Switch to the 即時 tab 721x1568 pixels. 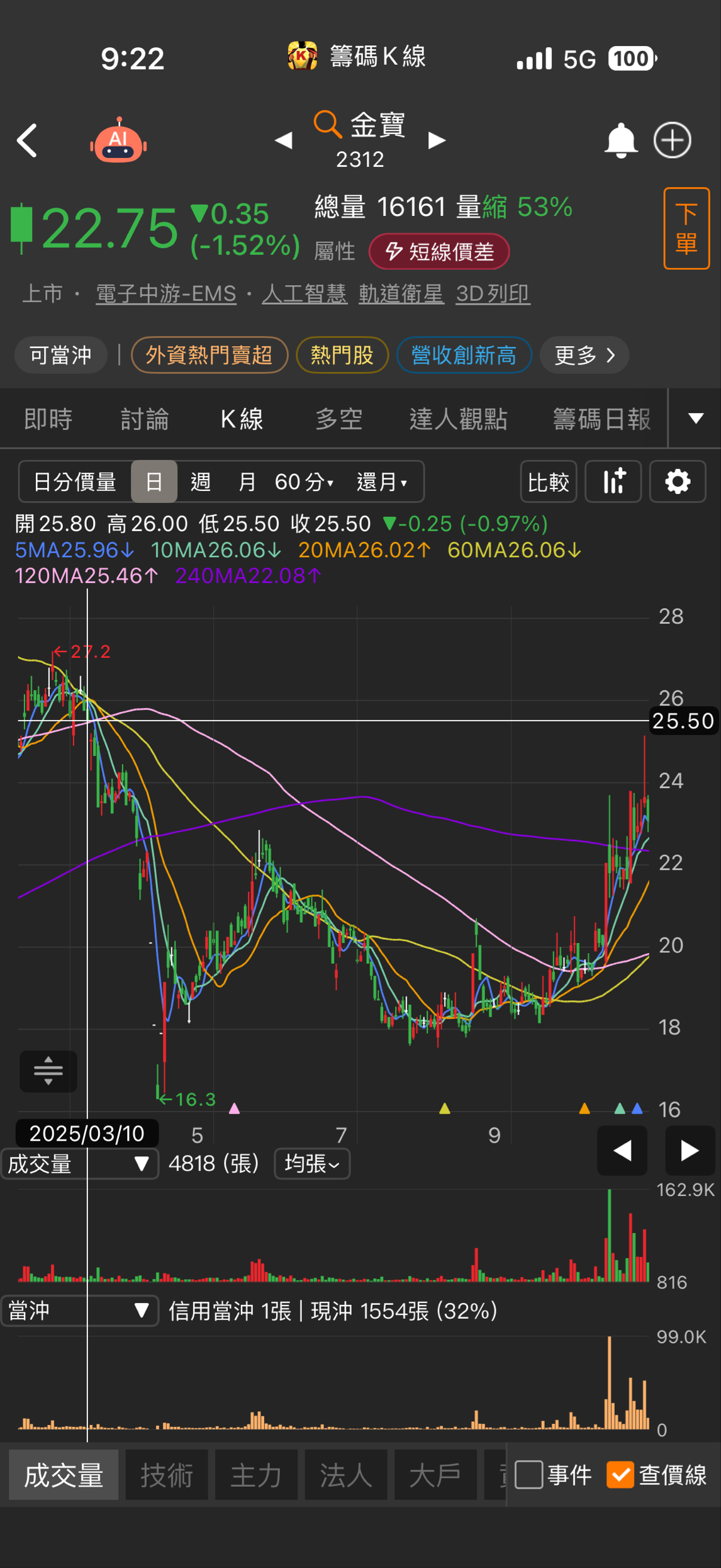click(x=48, y=419)
